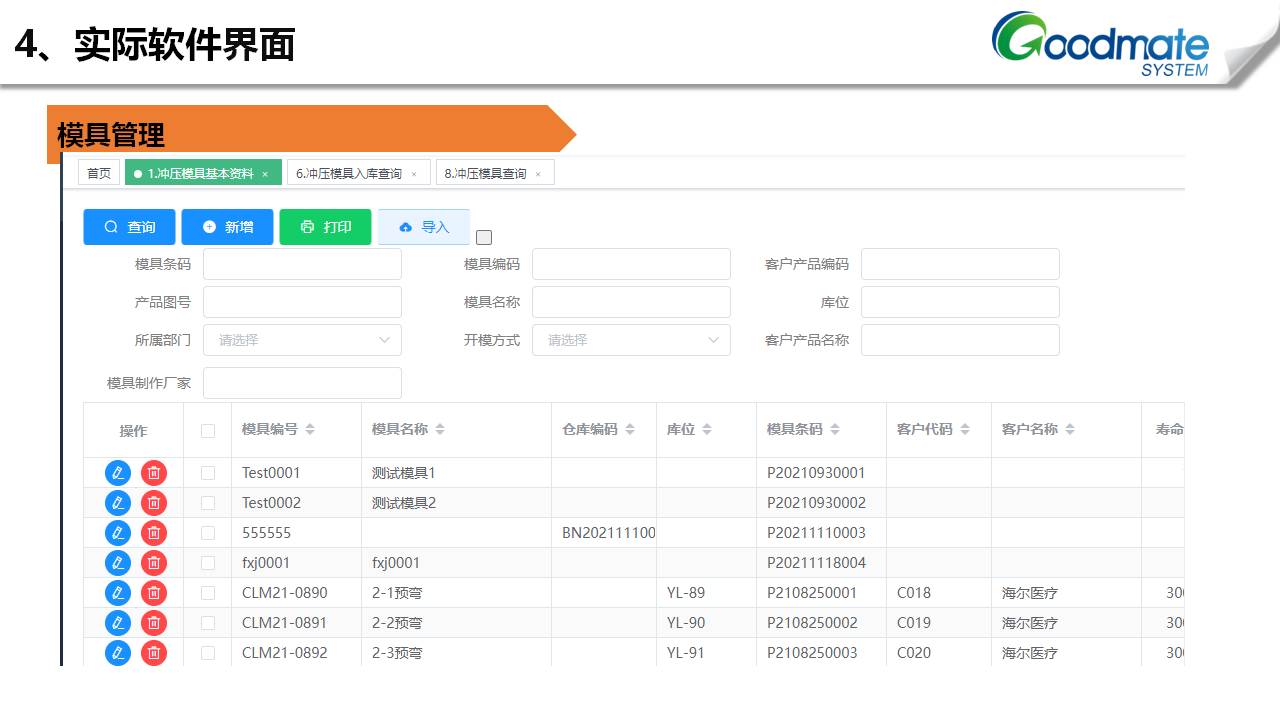Click the delete icon for Test0002 row
Viewport: 1280px width, 720px height.
tap(154, 503)
